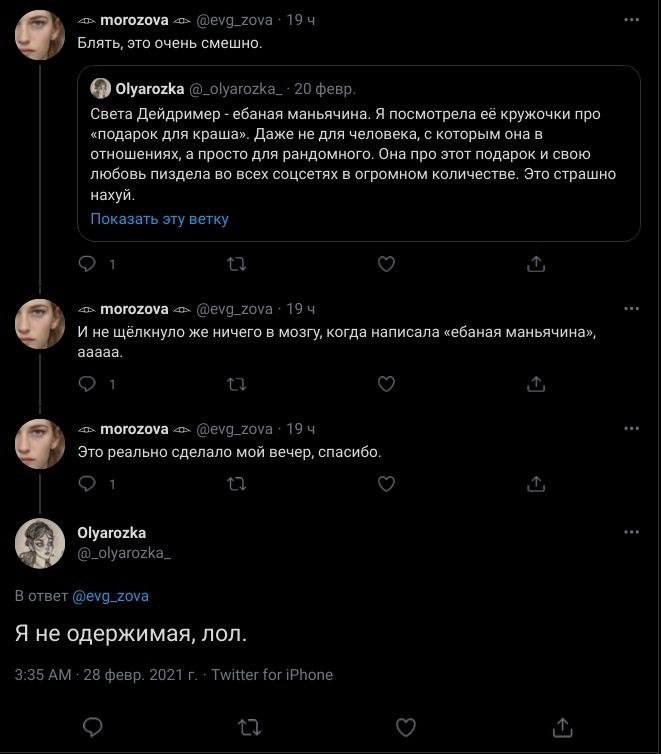Open Olyarozka's profile avatar in main reply
661x754 pixels.
point(41,544)
